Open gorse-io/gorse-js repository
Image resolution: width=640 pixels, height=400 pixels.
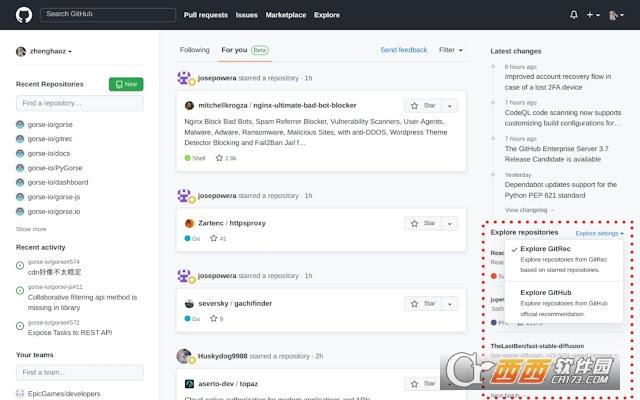pyautogui.click(x=53, y=197)
